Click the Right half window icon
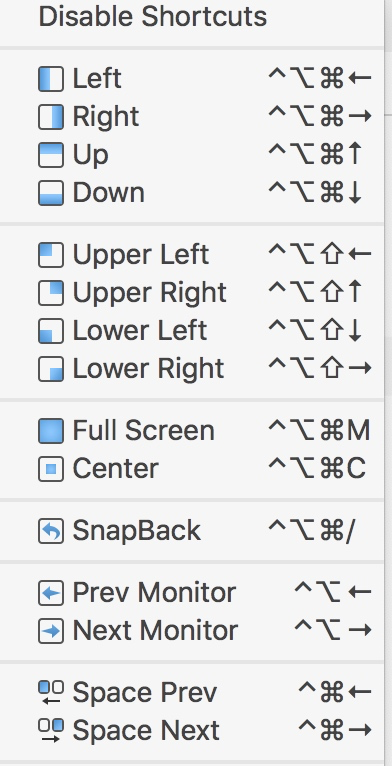 [x=51, y=117]
